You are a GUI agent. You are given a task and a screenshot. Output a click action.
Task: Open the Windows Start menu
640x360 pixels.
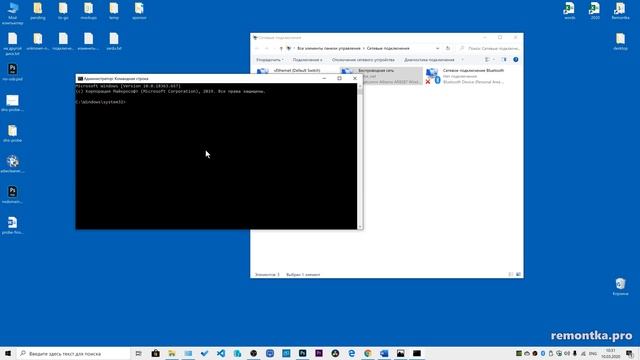pos(8,353)
